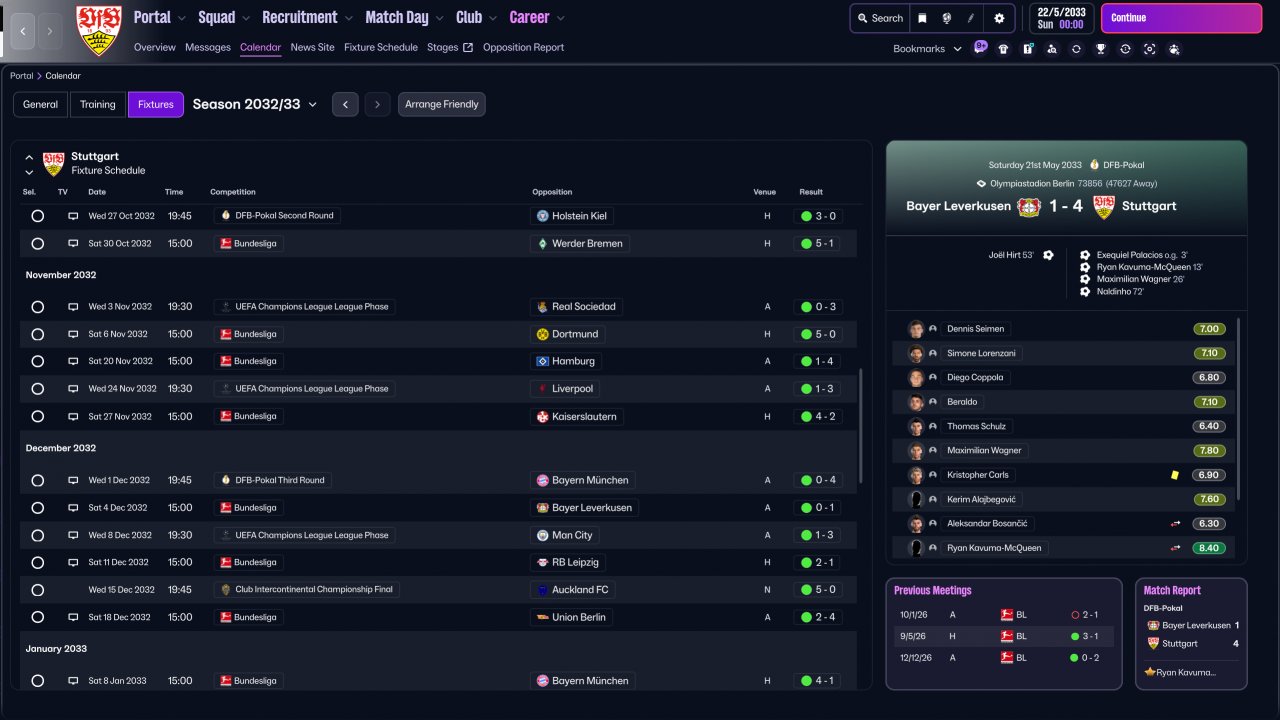Click Ryan Kavuma-McQueen's 8.40 rating badge

[1209, 548]
